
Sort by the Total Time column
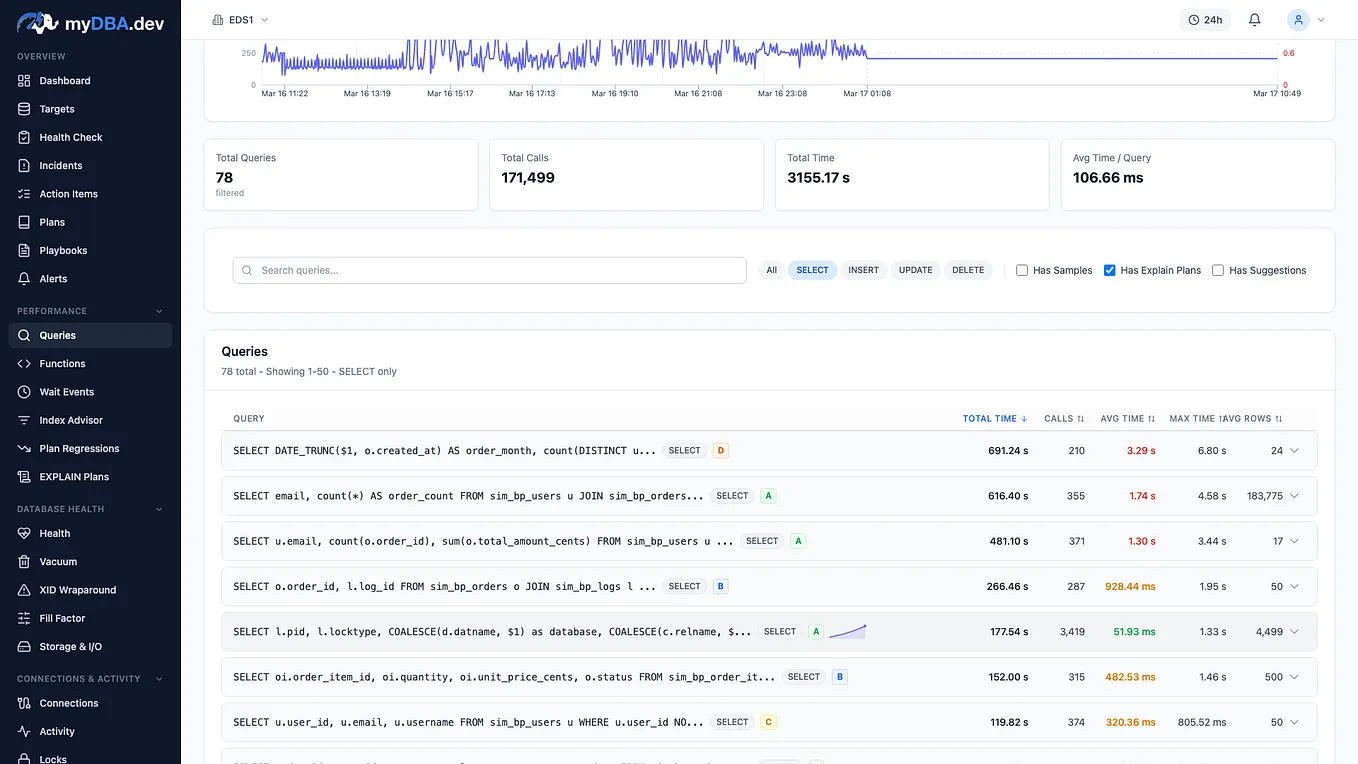(995, 419)
